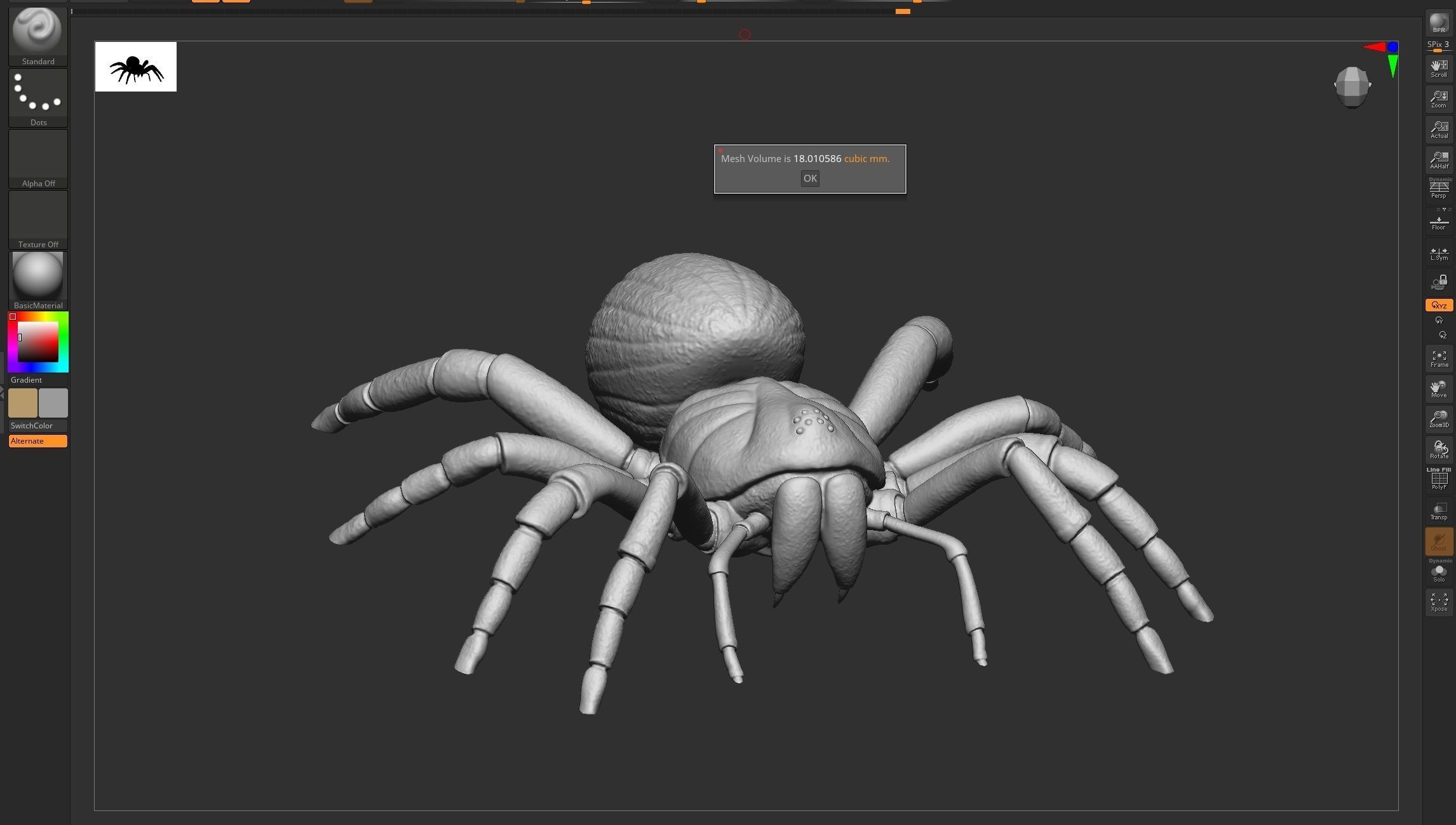Toggle Floor grid visibility
Image resolution: width=1456 pixels, height=825 pixels.
1439,221
